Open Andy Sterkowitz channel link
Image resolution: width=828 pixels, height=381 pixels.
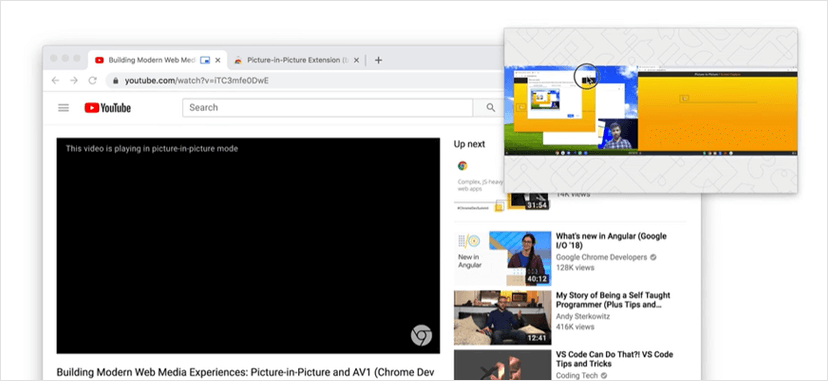(x=582, y=316)
